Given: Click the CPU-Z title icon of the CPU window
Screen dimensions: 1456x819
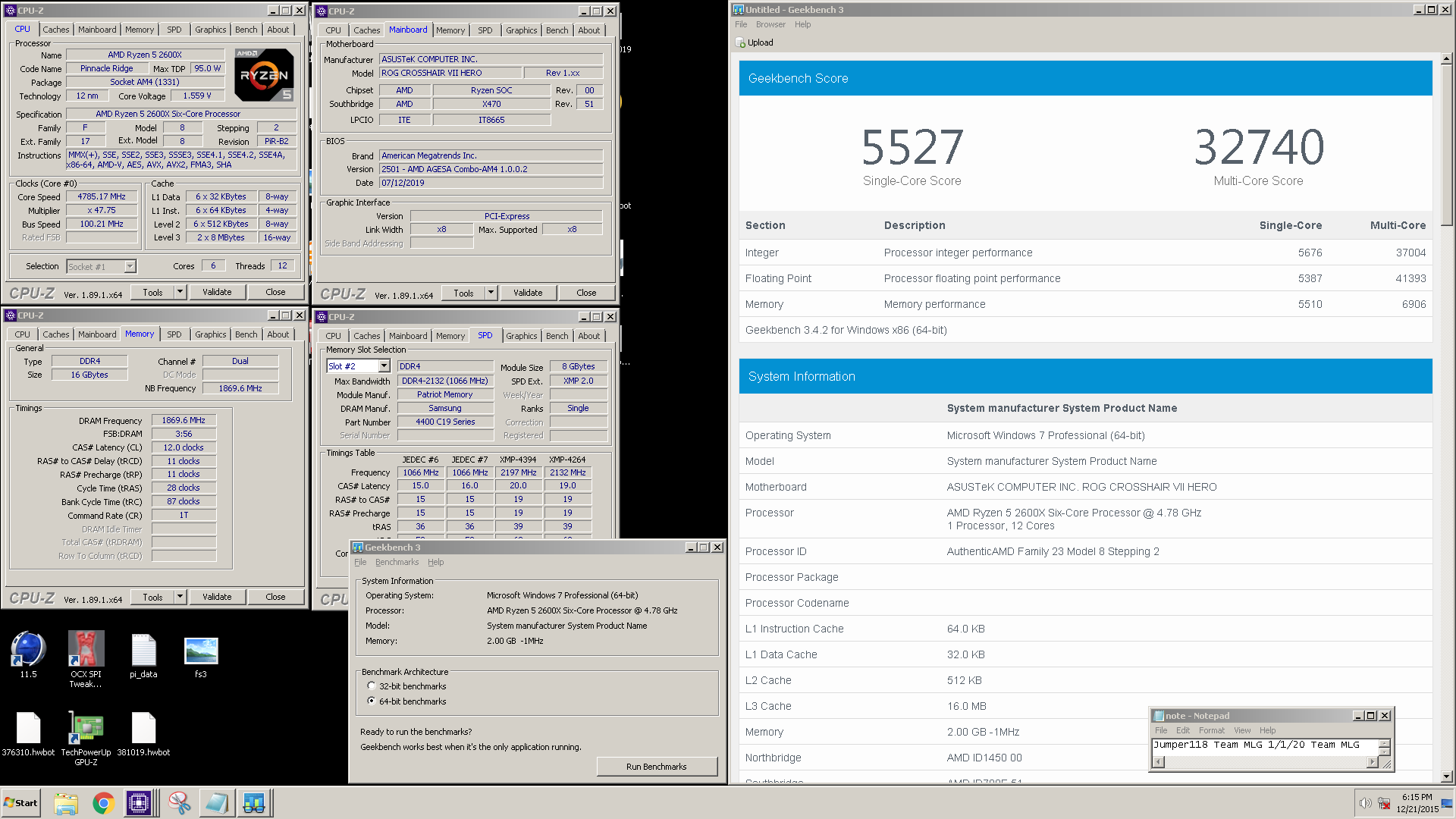Looking at the screenshot, I should point(11,11).
